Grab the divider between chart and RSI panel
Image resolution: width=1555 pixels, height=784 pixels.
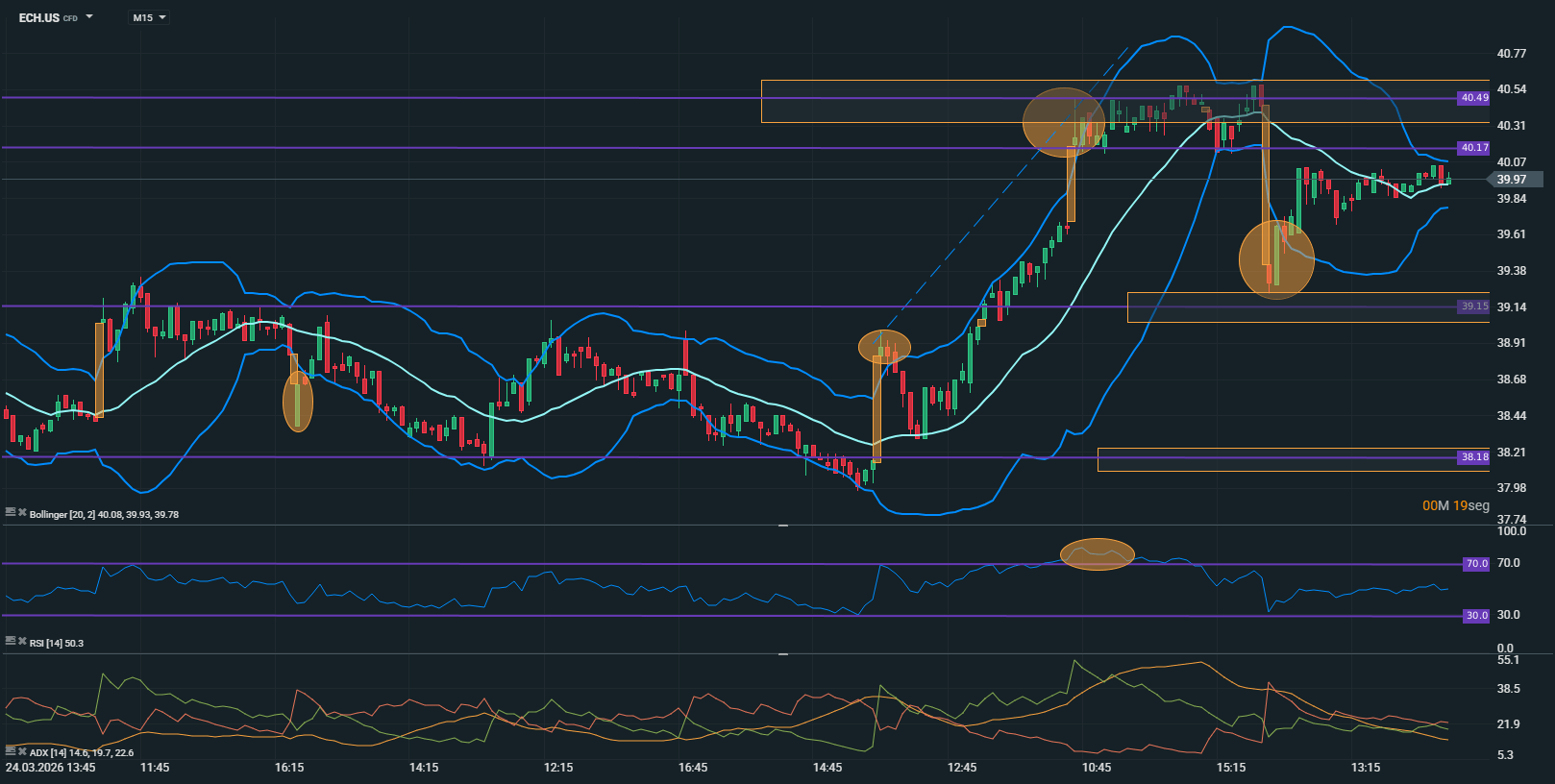click(783, 526)
